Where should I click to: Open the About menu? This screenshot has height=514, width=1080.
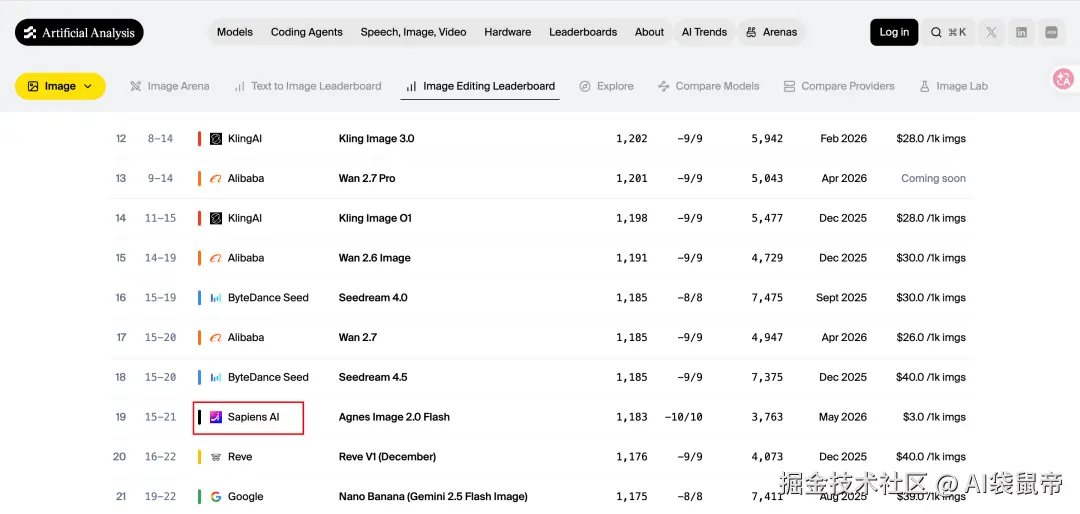click(650, 32)
